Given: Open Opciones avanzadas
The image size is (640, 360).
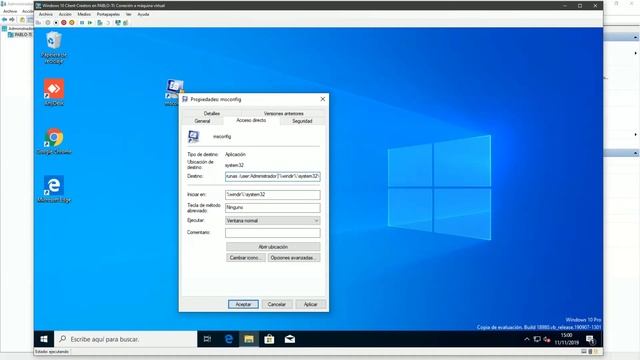Looking at the screenshot, I should [x=294, y=258].
